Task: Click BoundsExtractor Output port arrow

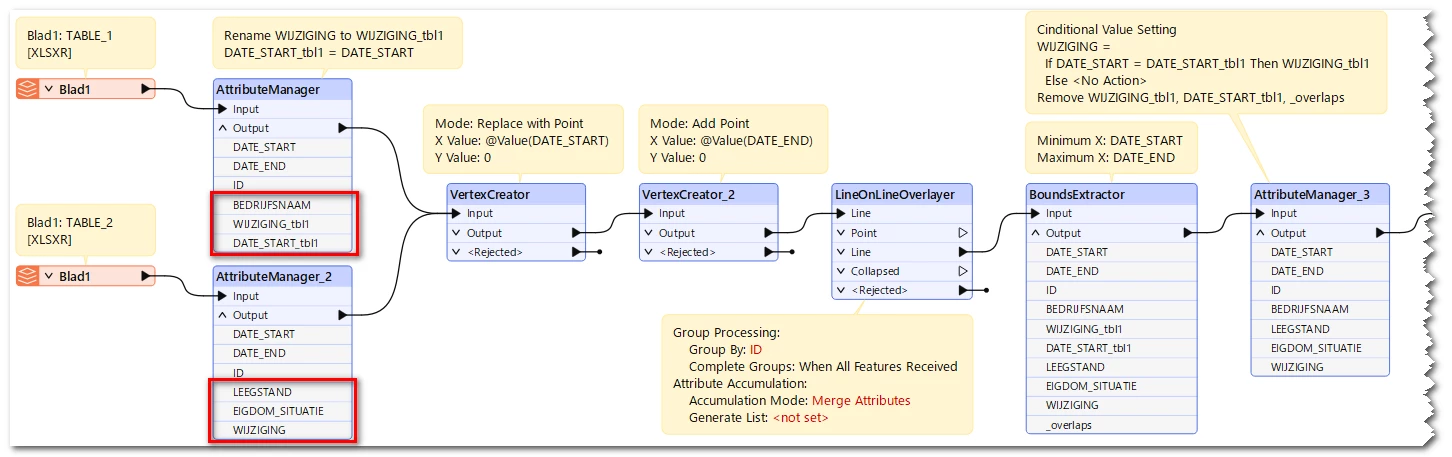Action: [1188, 233]
